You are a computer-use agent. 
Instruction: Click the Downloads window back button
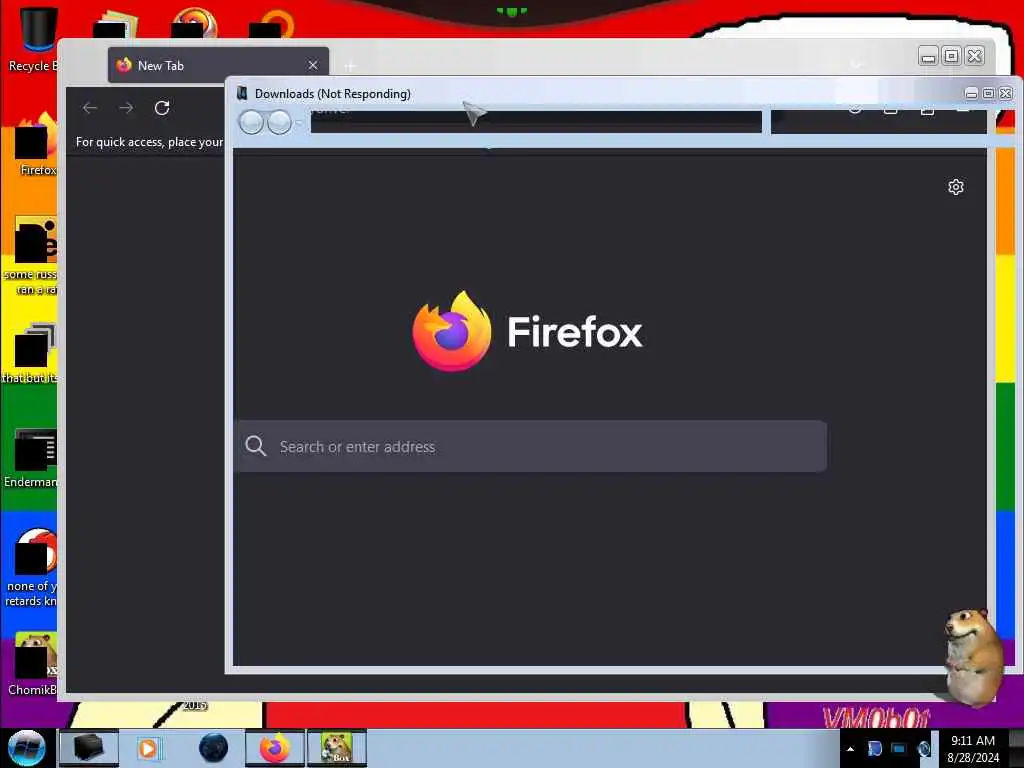[x=251, y=122]
